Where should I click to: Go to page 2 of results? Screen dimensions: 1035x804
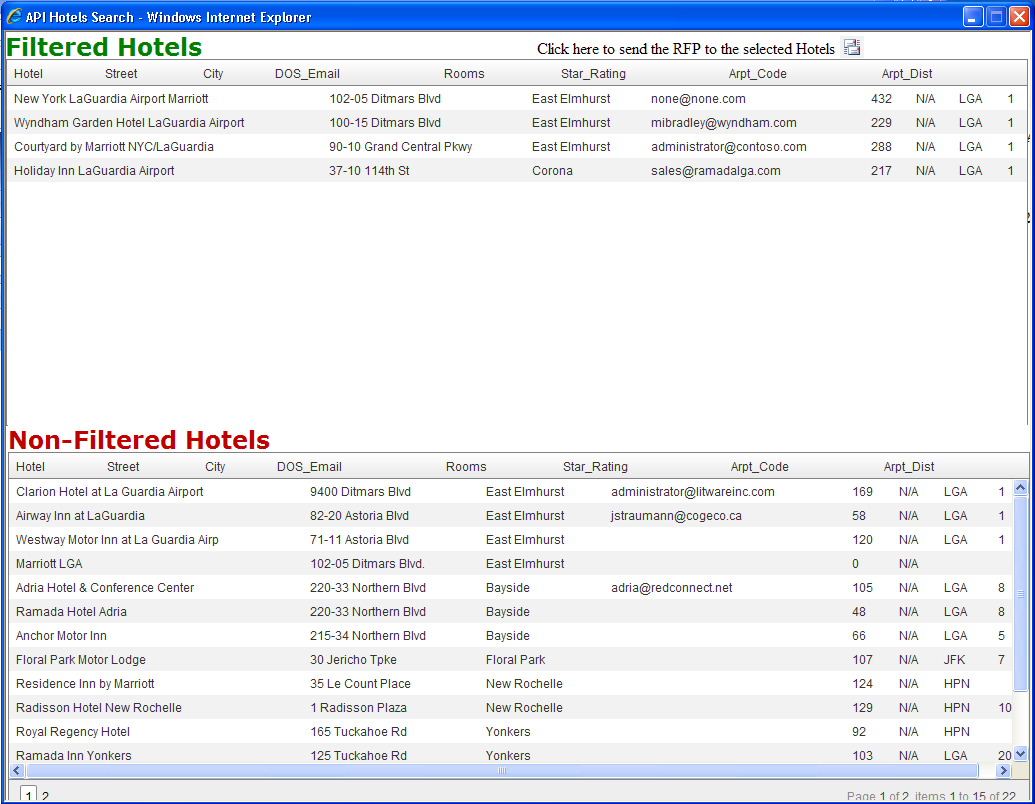pyautogui.click(x=45, y=796)
